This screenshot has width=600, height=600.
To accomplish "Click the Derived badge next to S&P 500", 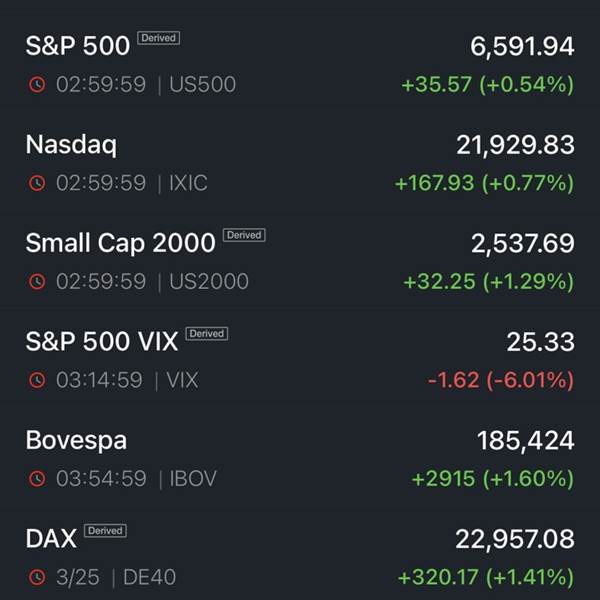I will tap(159, 38).
